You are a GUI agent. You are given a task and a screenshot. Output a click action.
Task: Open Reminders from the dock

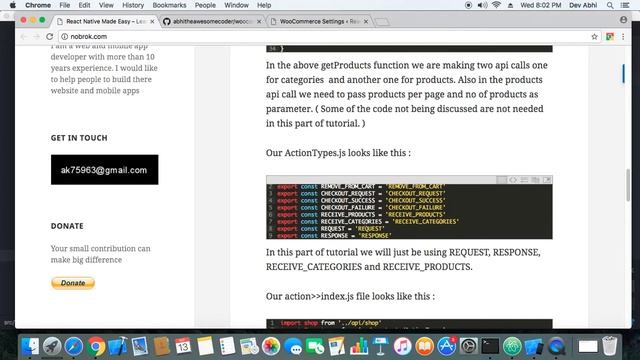(x=227, y=347)
